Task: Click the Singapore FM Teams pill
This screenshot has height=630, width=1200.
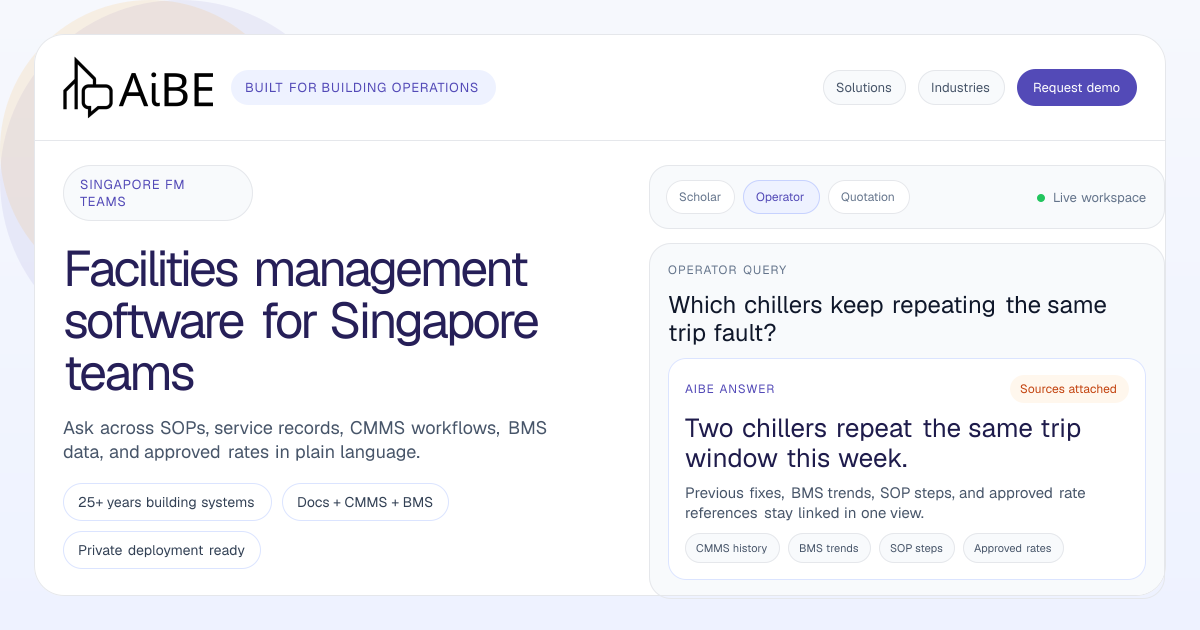Action: (x=158, y=193)
